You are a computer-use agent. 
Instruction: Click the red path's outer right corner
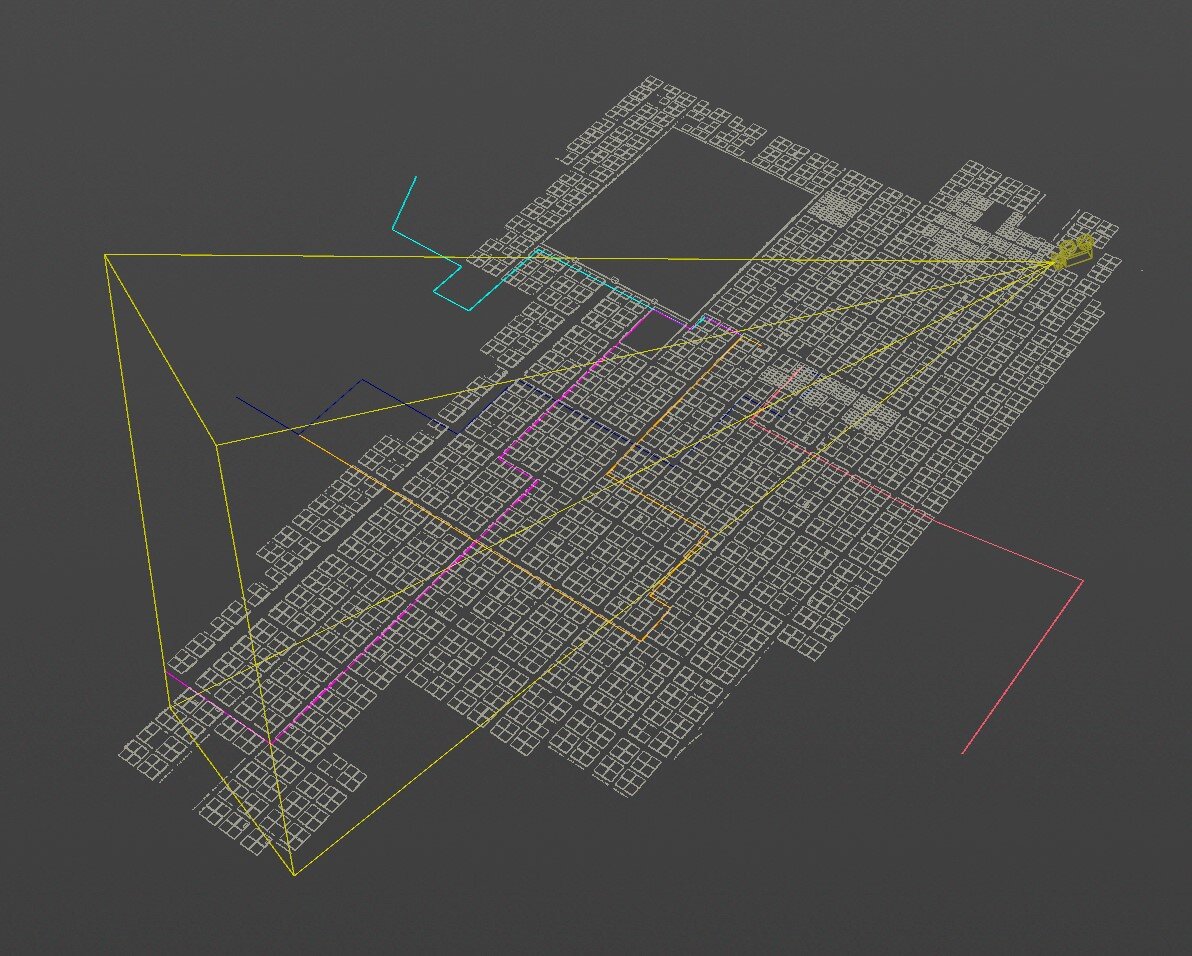click(x=1083, y=580)
